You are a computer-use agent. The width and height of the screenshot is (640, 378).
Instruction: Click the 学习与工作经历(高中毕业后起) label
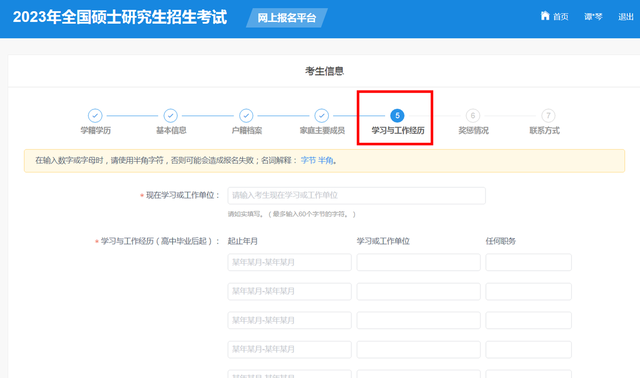(160, 241)
